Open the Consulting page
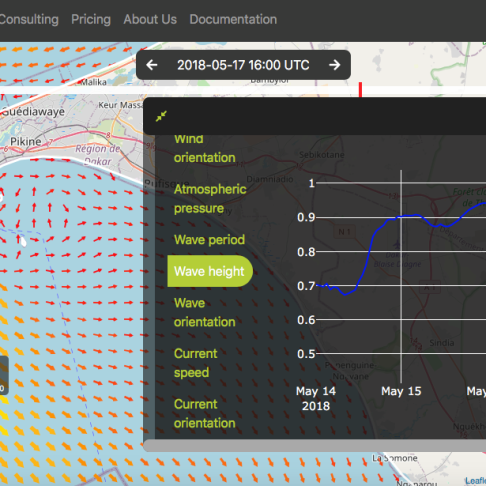This screenshot has height=486, width=486. point(29,19)
